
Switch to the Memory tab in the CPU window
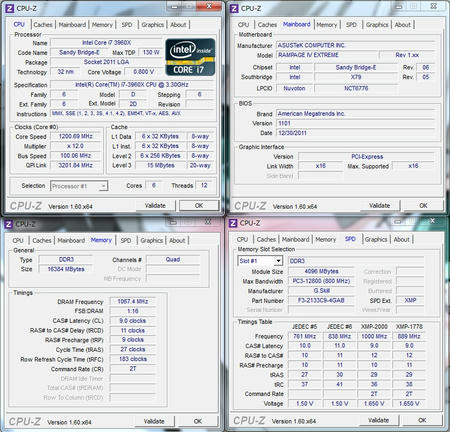coord(102,25)
